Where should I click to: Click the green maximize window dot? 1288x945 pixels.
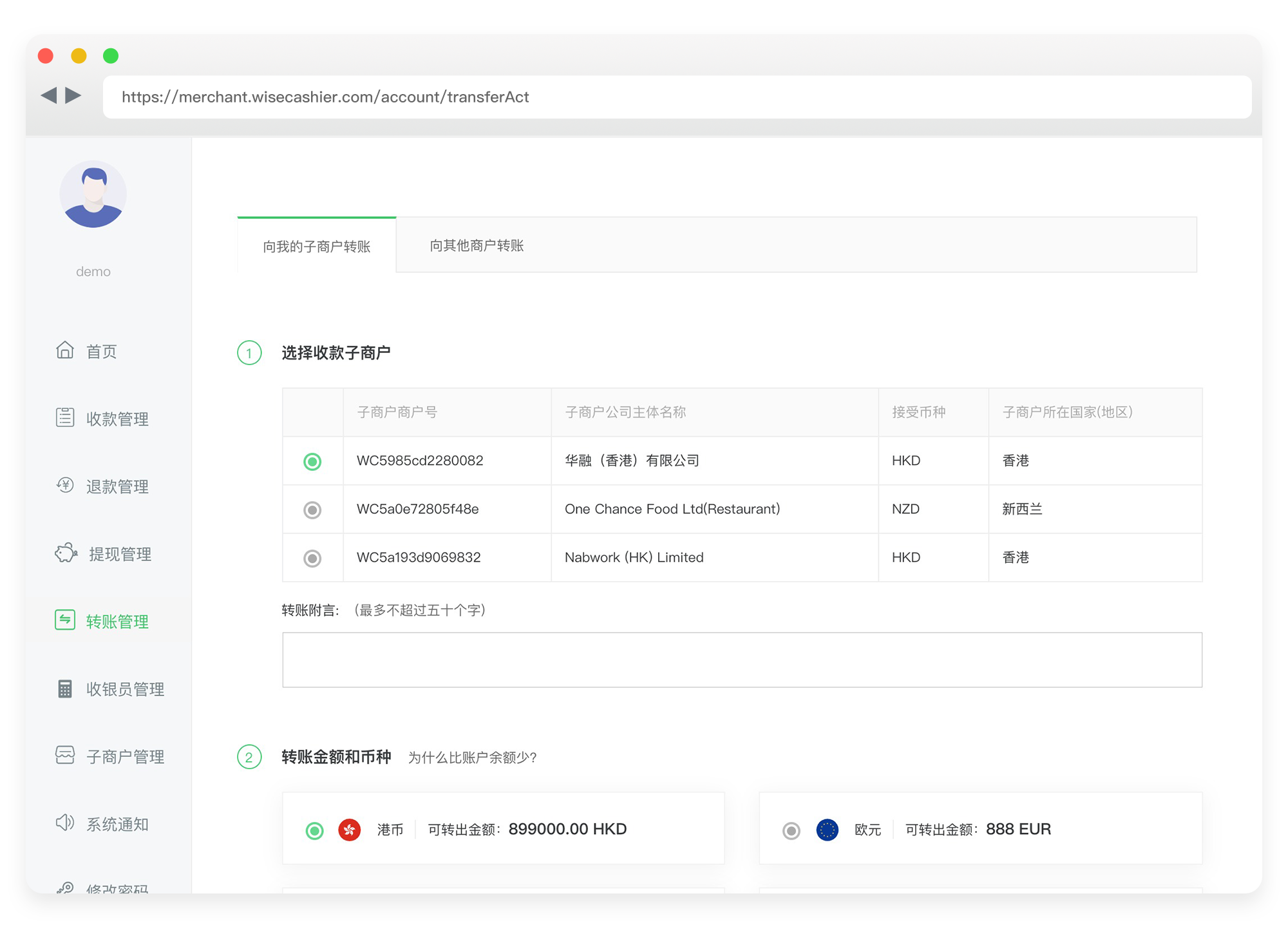point(111,56)
